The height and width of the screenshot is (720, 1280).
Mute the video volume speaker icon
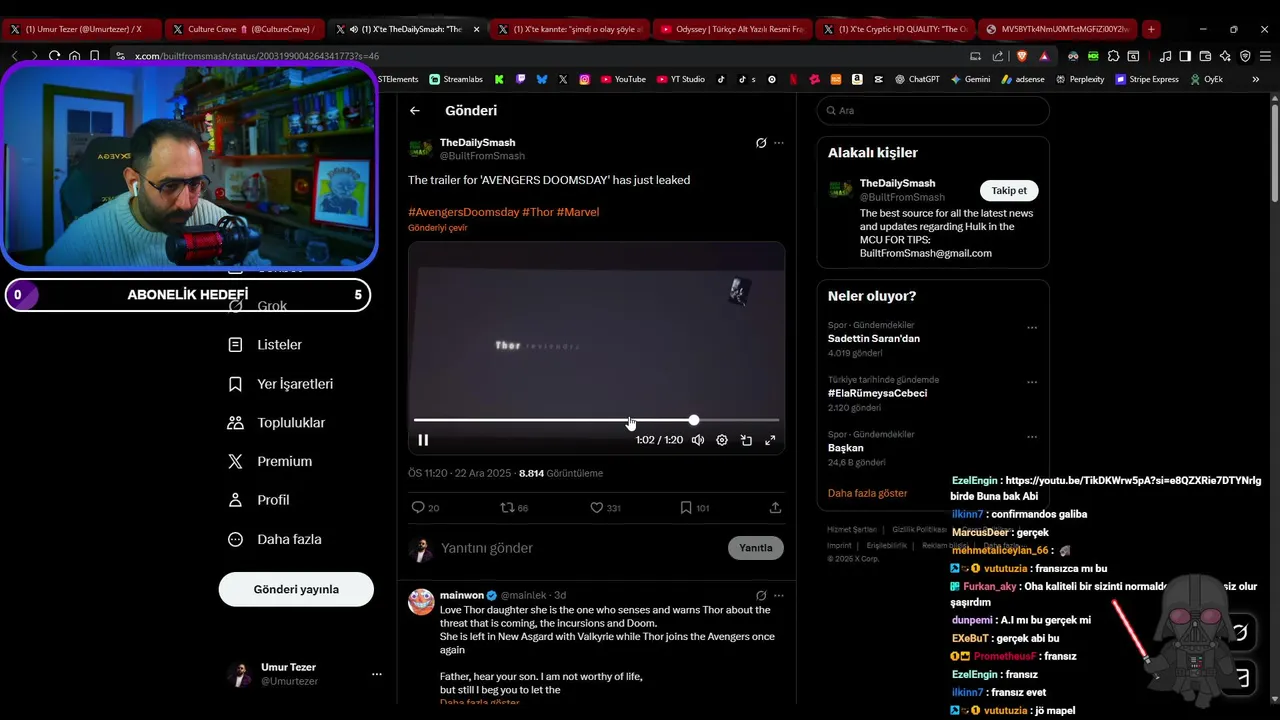pyautogui.click(x=698, y=440)
